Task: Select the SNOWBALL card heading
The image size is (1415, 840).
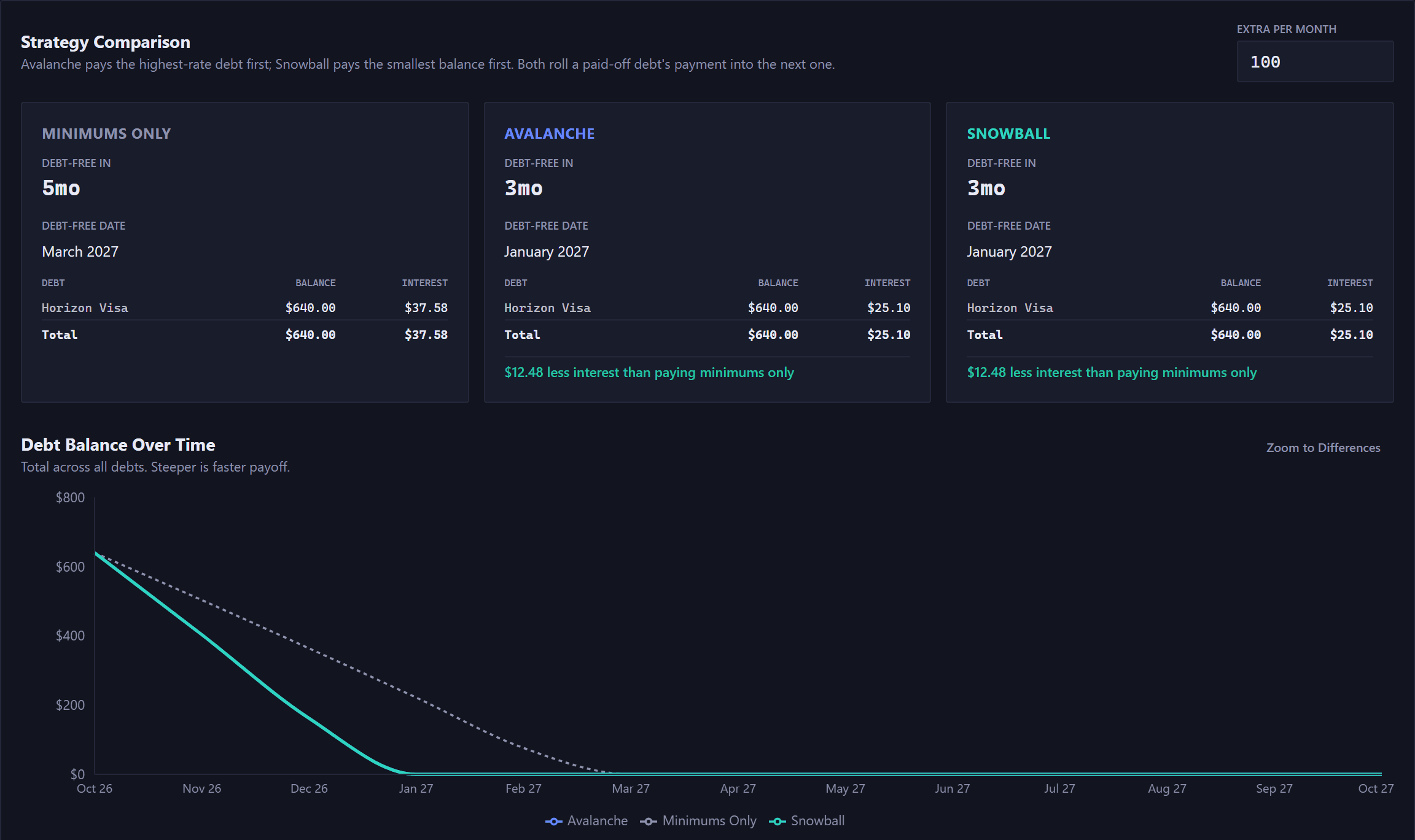Action: tap(1008, 133)
